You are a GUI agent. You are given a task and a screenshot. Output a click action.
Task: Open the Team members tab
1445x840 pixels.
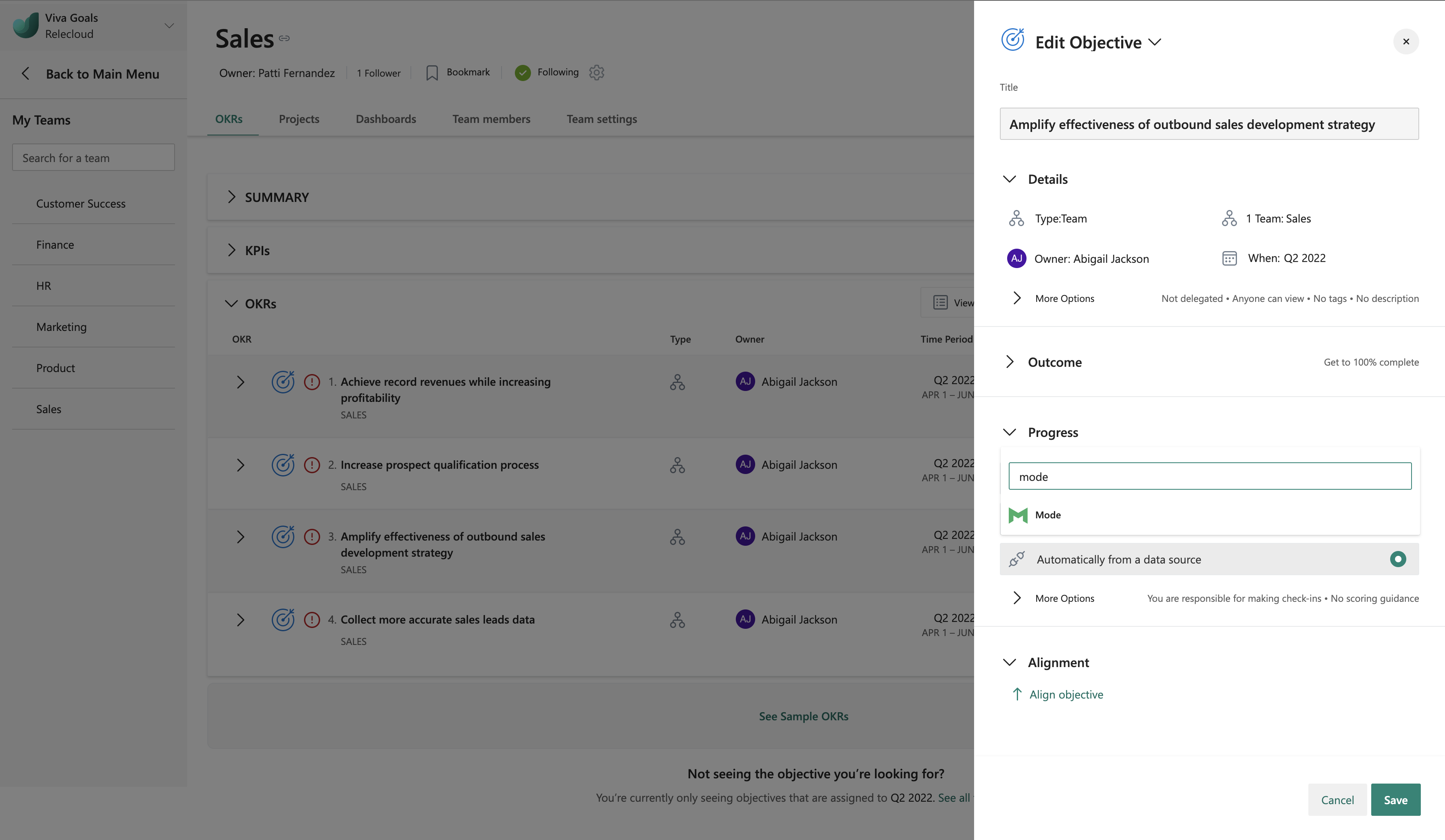491,119
